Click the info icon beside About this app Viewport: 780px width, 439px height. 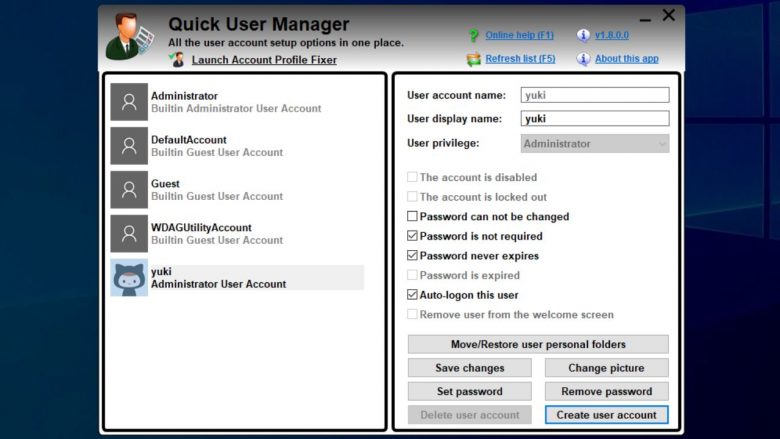(583, 59)
